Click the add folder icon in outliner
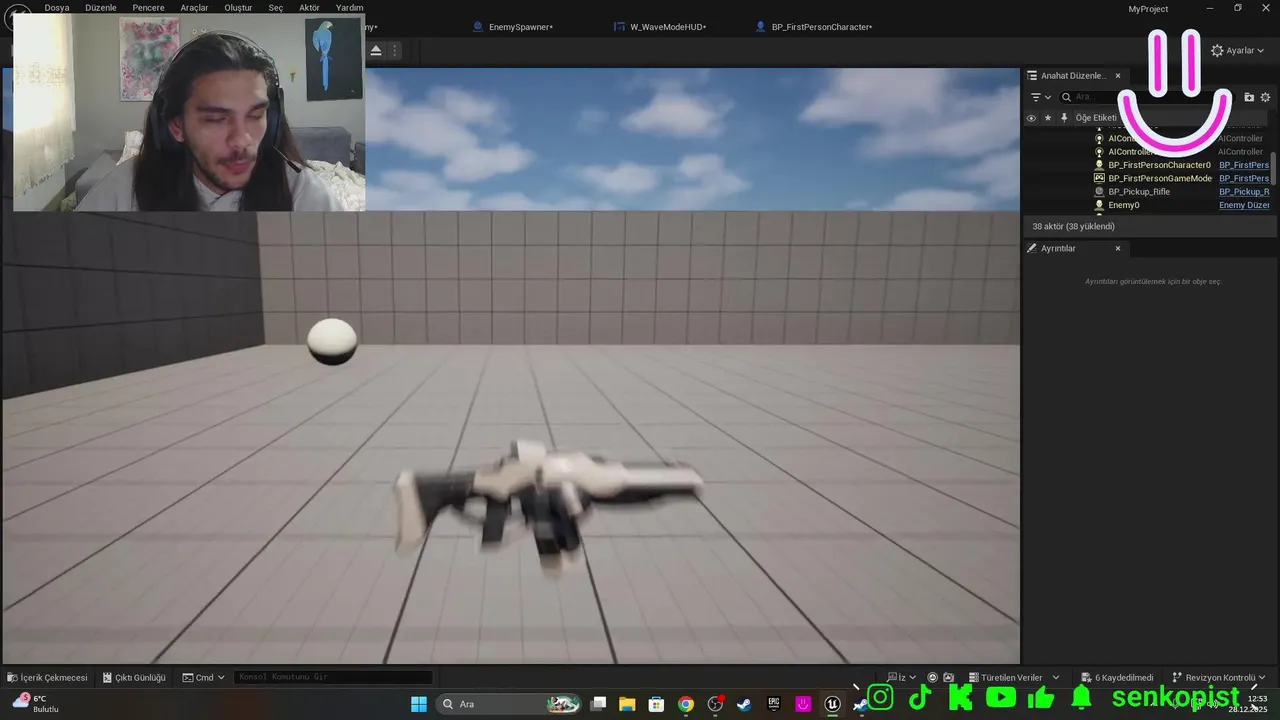The width and height of the screenshot is (1280, 720). pyautogui.click(x=1249, y=97)
